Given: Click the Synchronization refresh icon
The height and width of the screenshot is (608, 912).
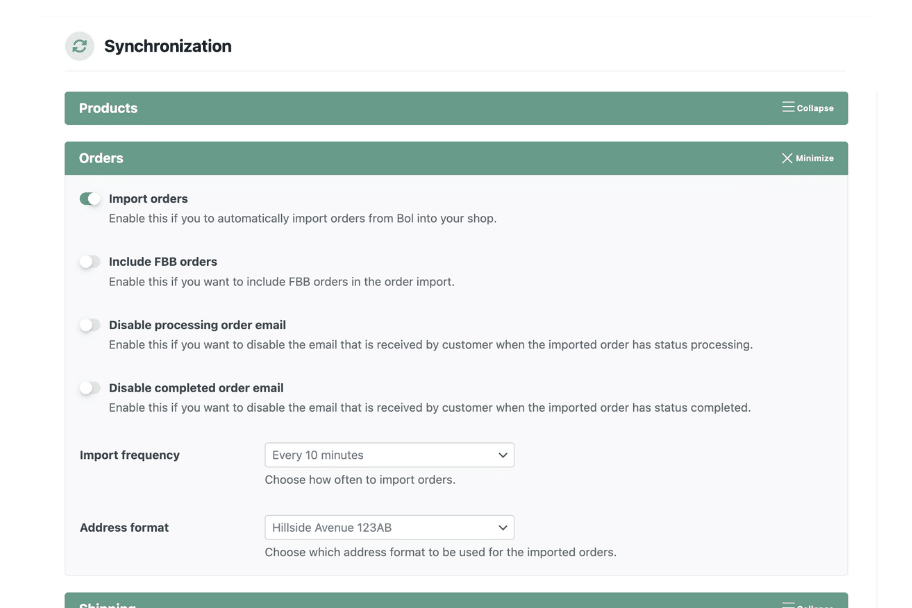Looking at the screenshot, I should (79, 46).
